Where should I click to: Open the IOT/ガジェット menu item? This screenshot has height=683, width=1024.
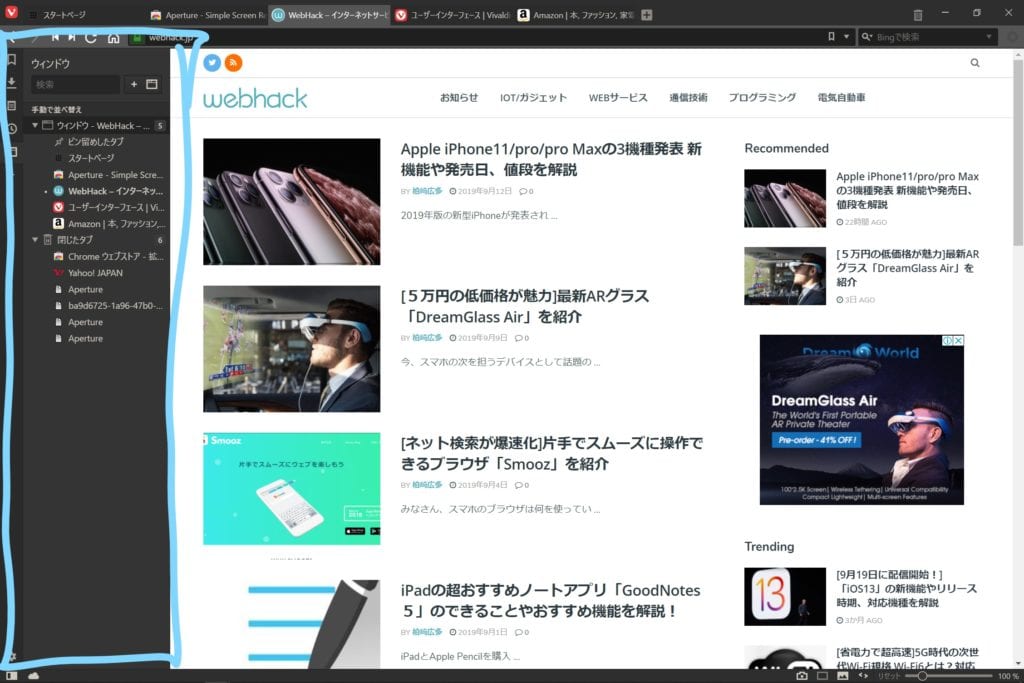[534, 97]
